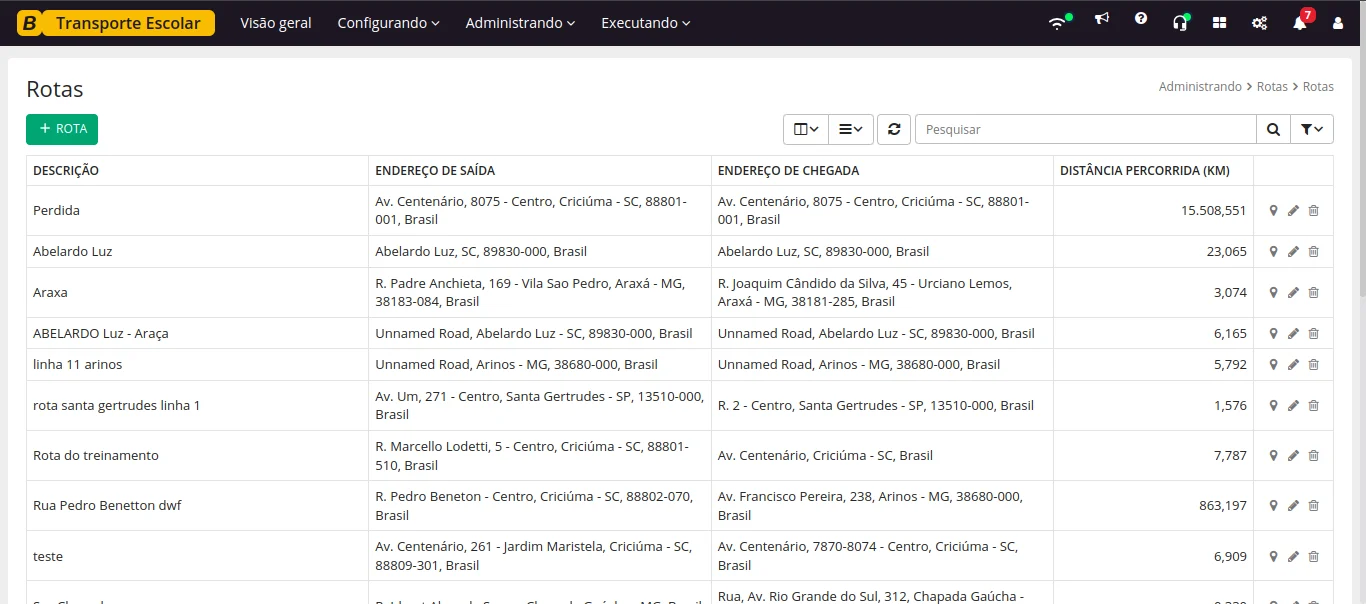Click Administrando in the breadcrumb
Viewport: 1366px width, 604px height.
1200,87
